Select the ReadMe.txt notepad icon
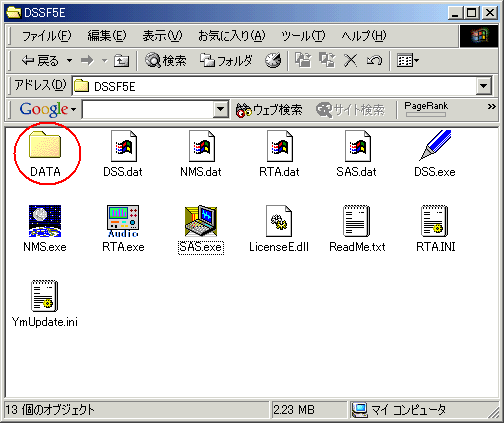504x423 pixels. point(357,221)
